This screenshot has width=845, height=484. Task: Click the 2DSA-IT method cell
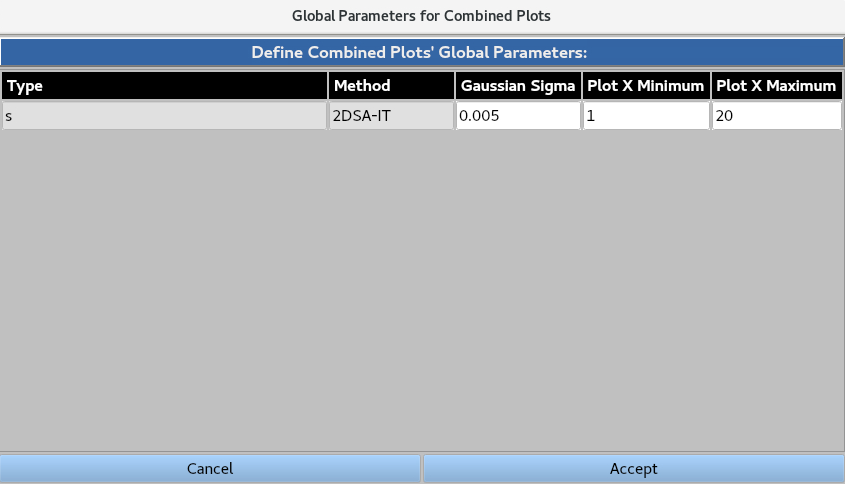391,116
